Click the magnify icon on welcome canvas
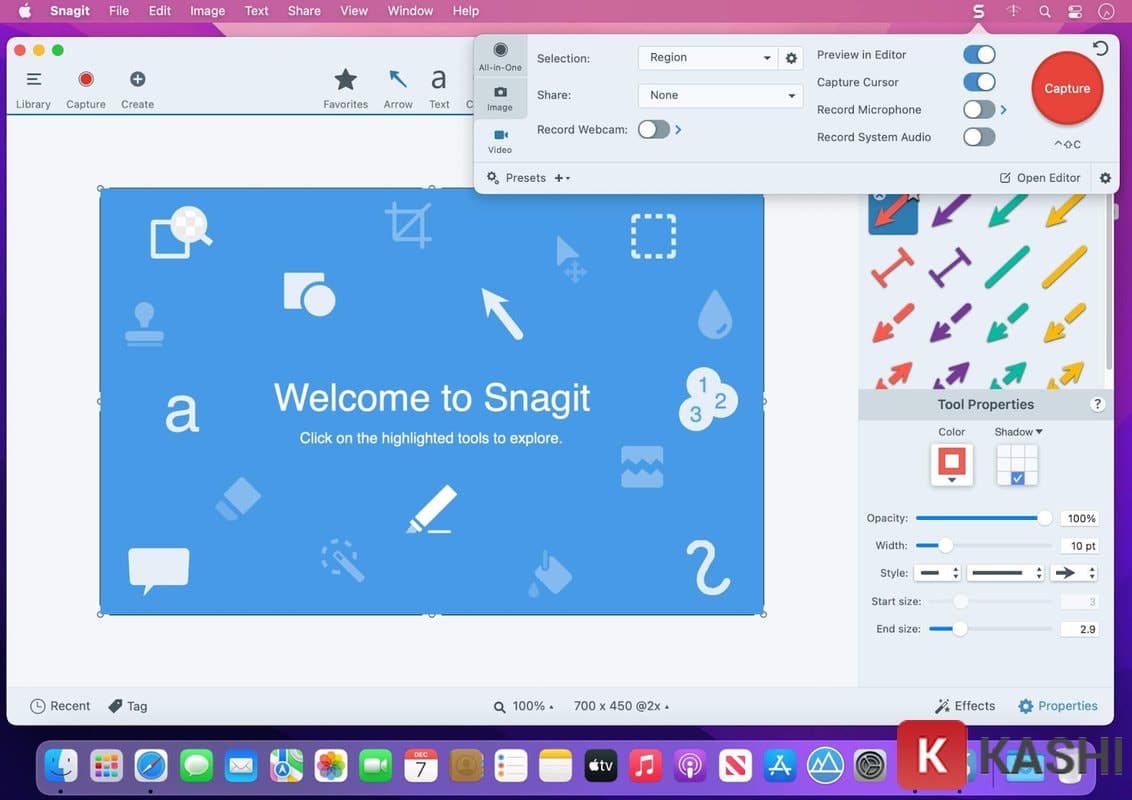 tap(180, 232)
